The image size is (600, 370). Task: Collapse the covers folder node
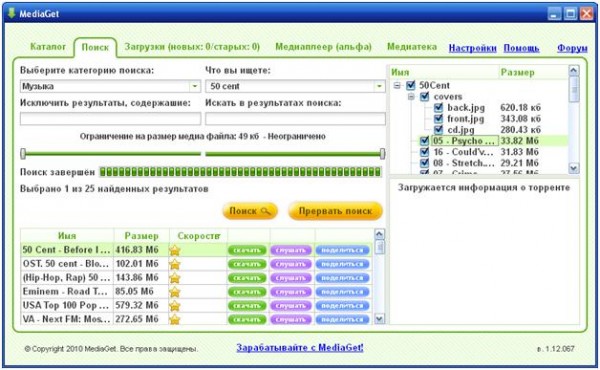point(411,96)
